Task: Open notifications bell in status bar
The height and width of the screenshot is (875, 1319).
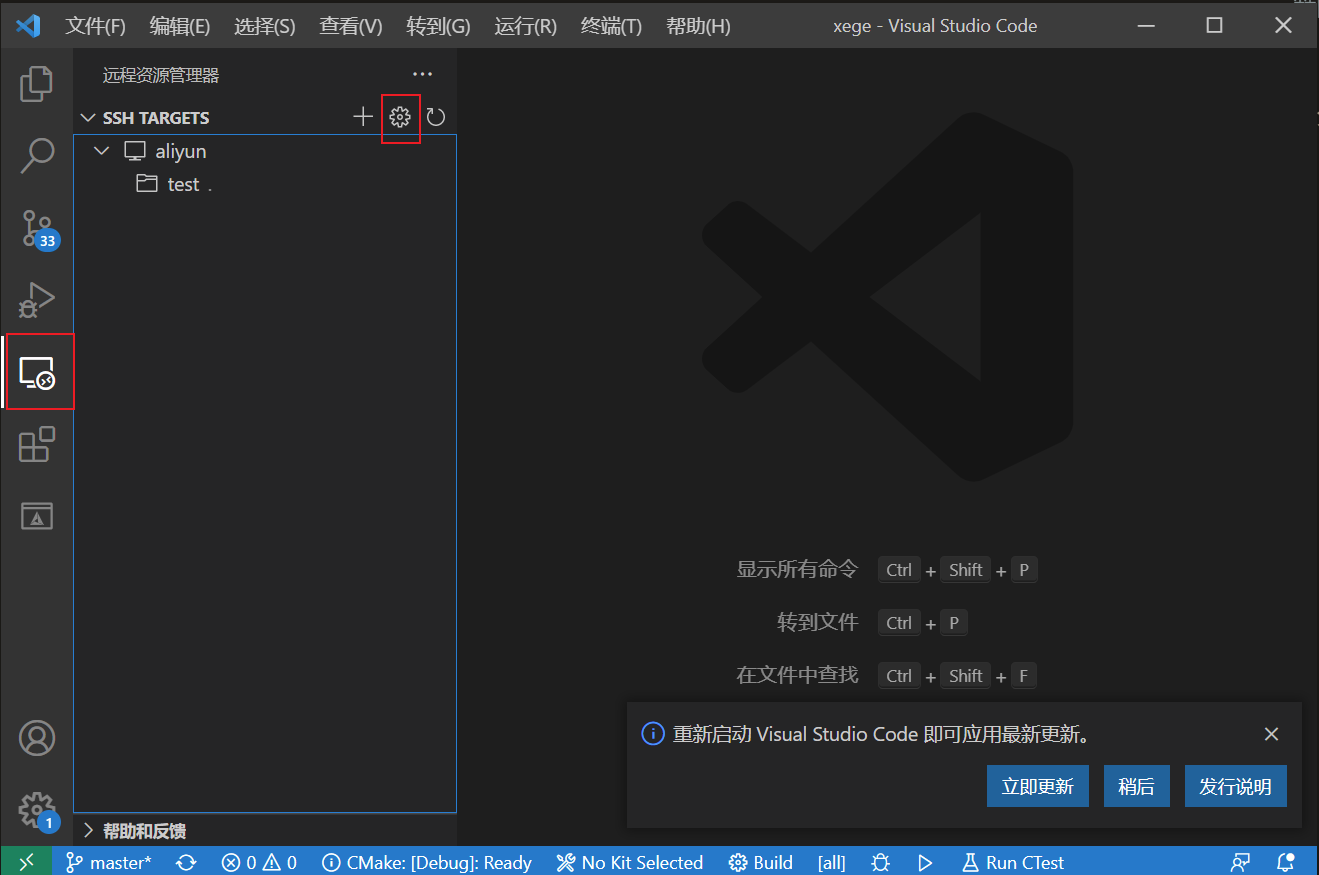Action: pos(1286,862)
